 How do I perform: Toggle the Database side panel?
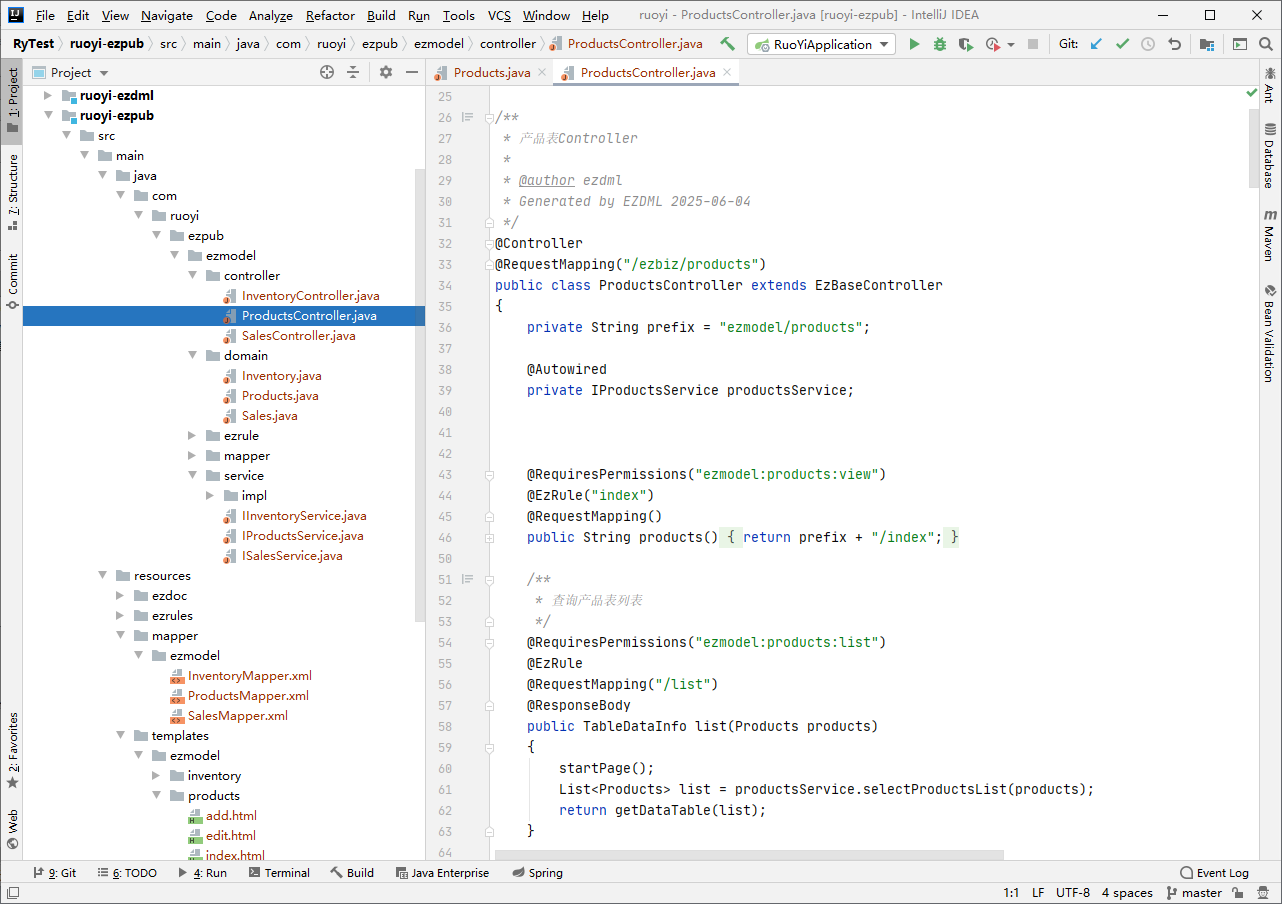[x=1269, y=155]
